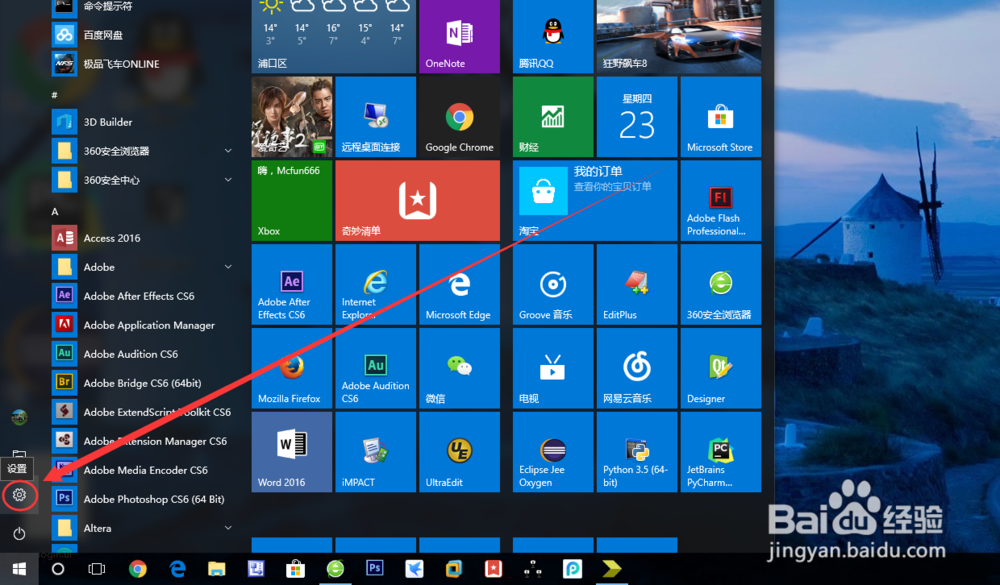Viewport: 1000px width, 585px height.
Task: Launch the Python 3.5 (64-bit) tile
Action: click(x=636, y=452)
